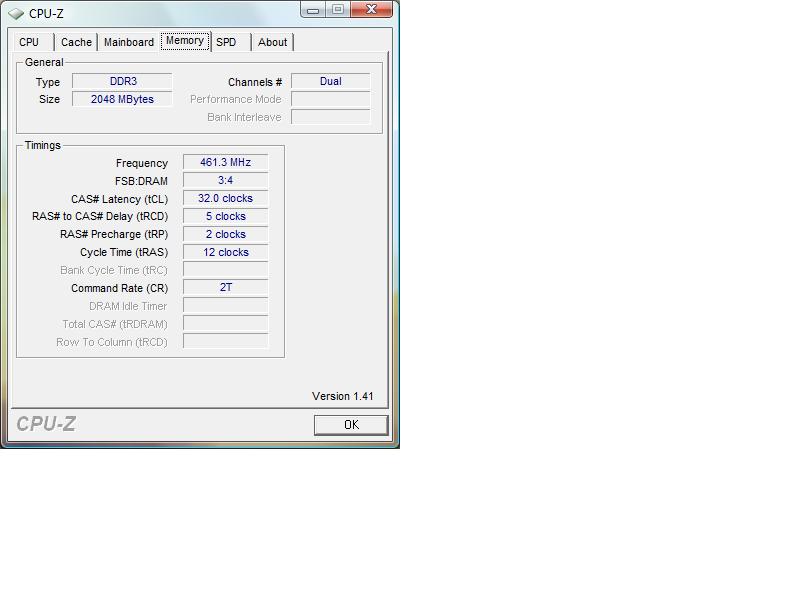Viewport: 800px width, 600px height.
Task: Click the disabled maximize button
Action: (338, 10)
